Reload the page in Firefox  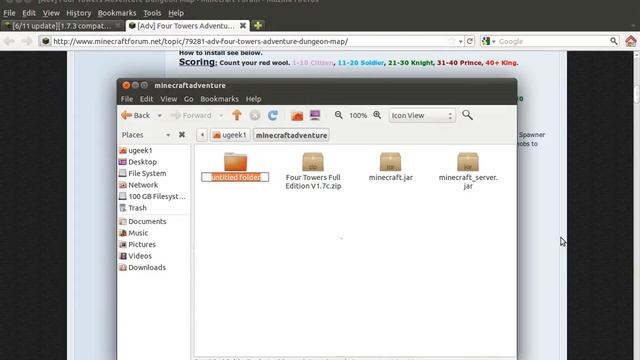click(470, 41)
